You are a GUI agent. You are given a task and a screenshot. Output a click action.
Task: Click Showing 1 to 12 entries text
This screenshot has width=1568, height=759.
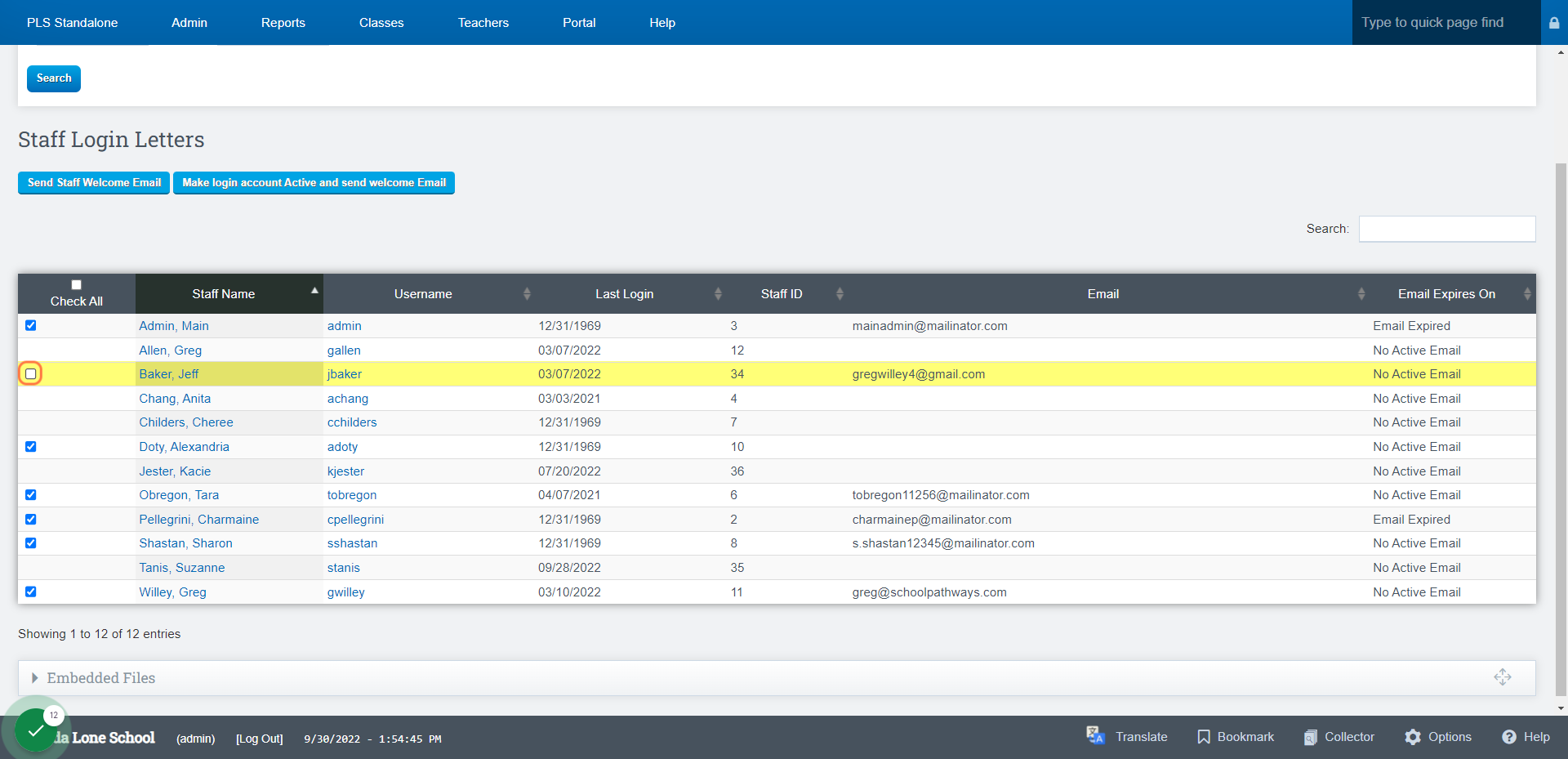coord(100,634)
